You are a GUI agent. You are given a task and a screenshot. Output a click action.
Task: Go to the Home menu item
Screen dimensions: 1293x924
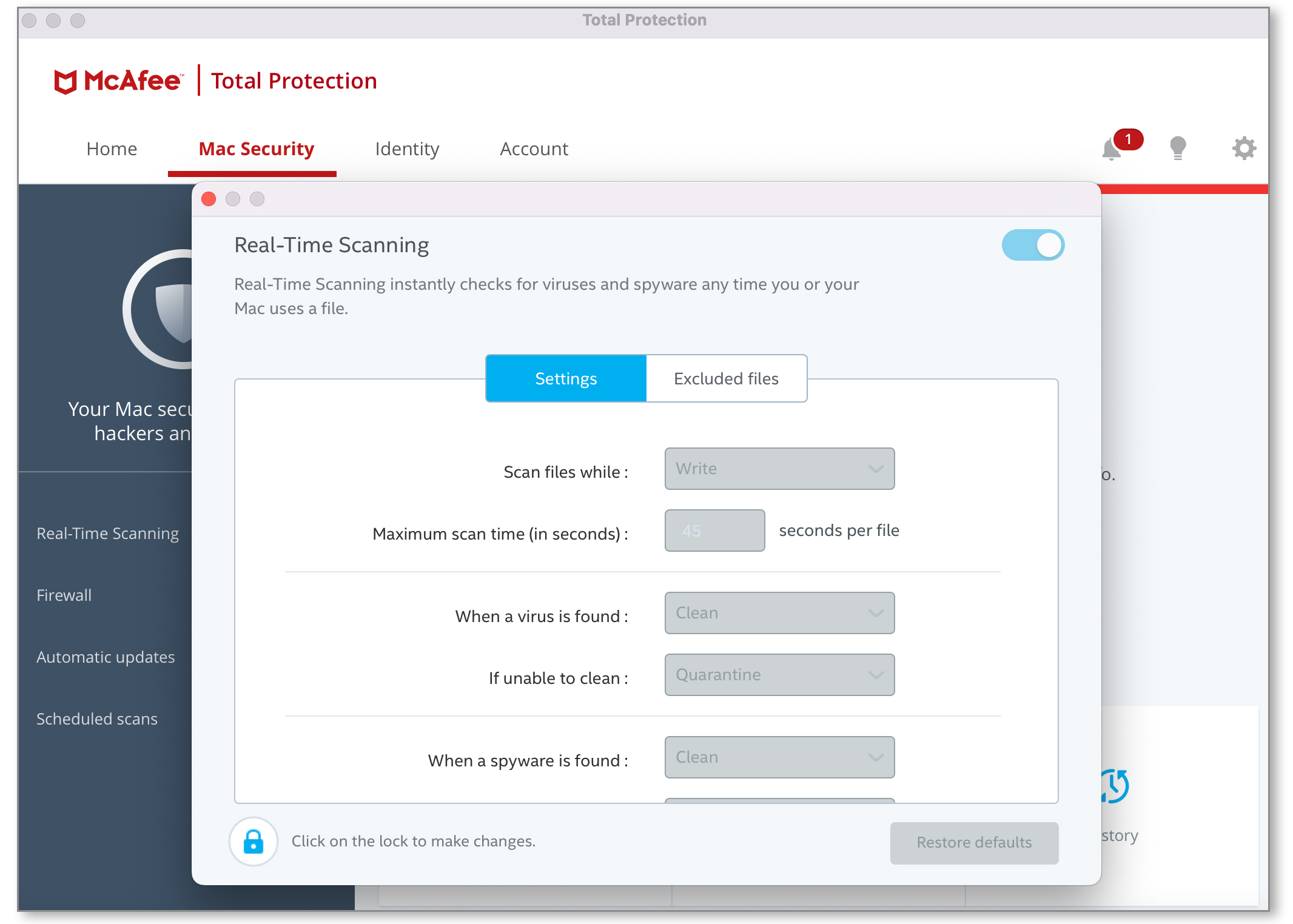112,149
